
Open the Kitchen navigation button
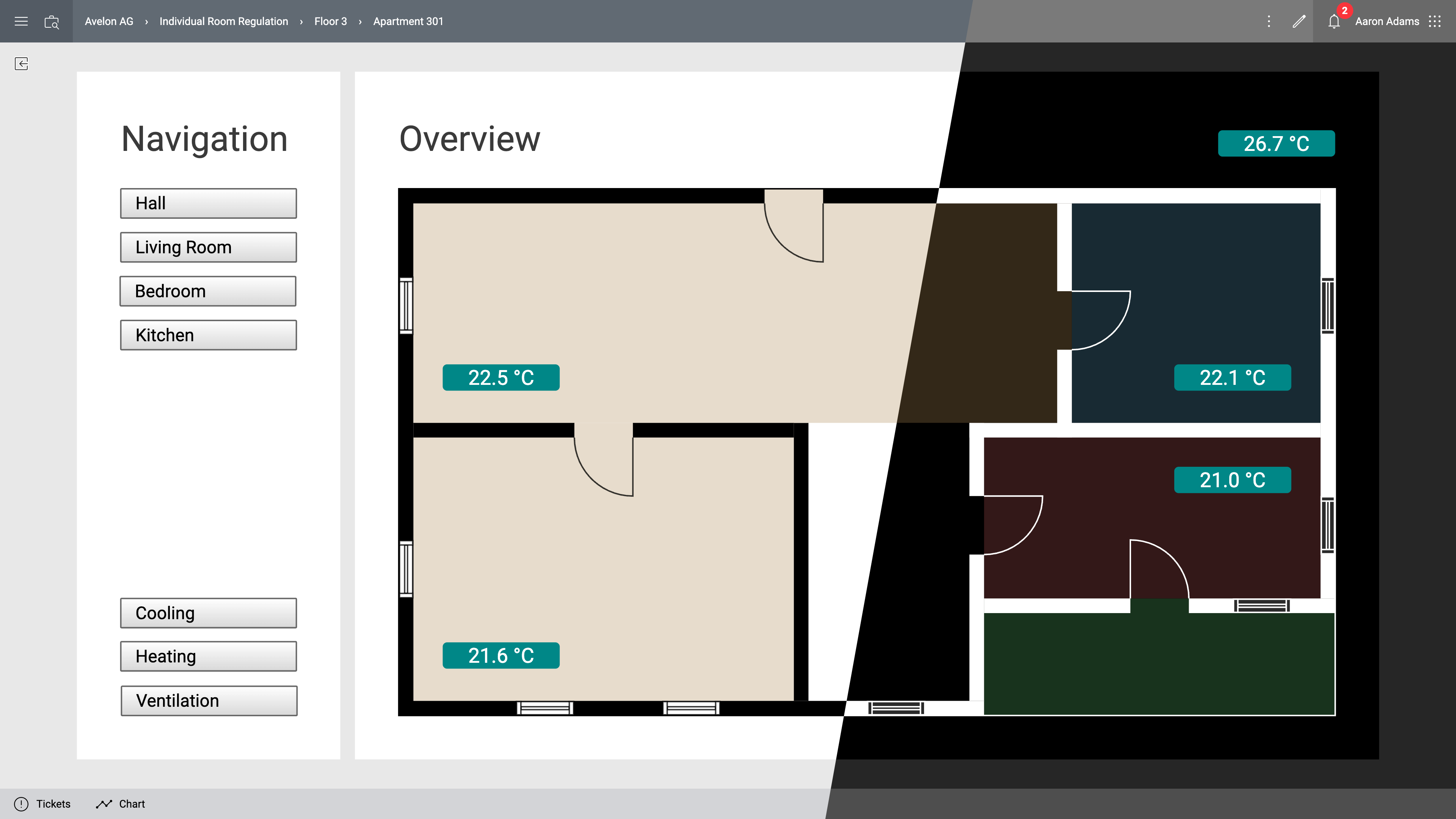[209, 335]
